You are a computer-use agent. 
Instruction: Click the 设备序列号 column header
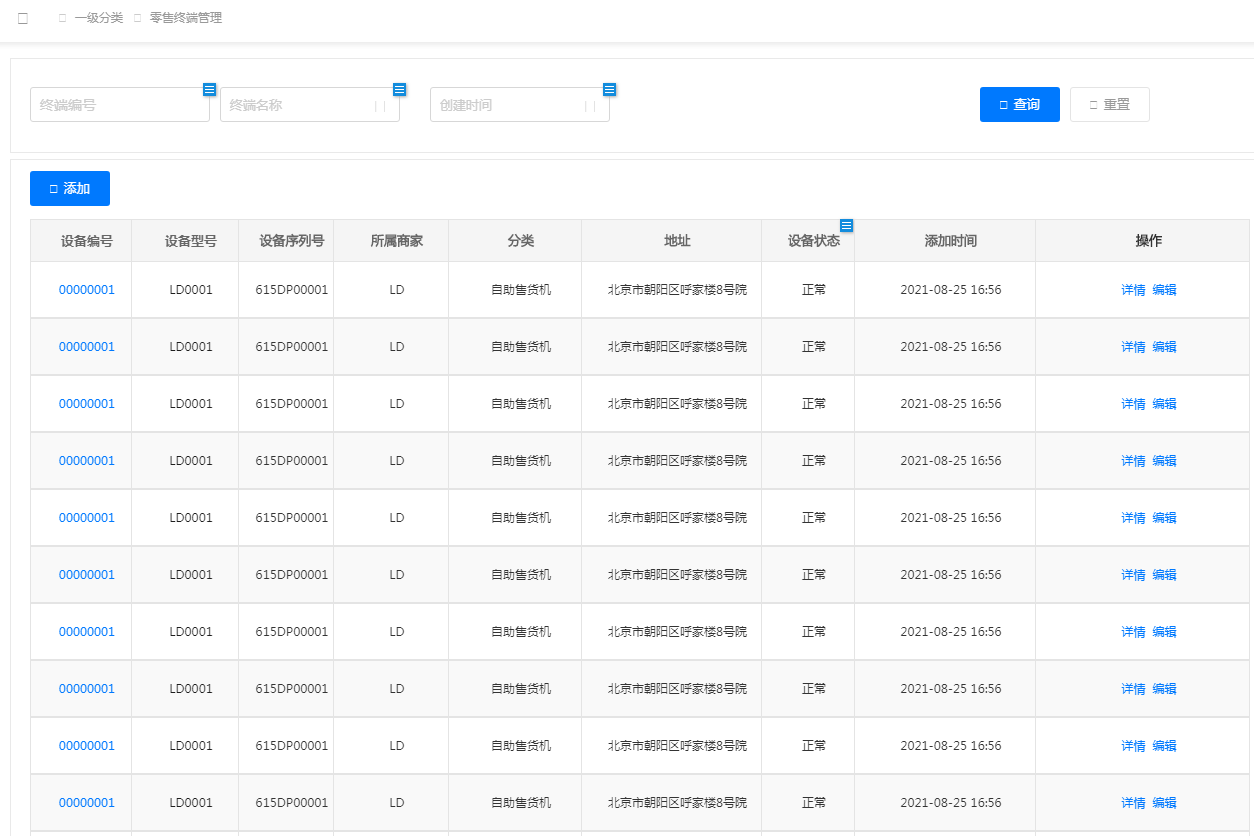[292, 241]
